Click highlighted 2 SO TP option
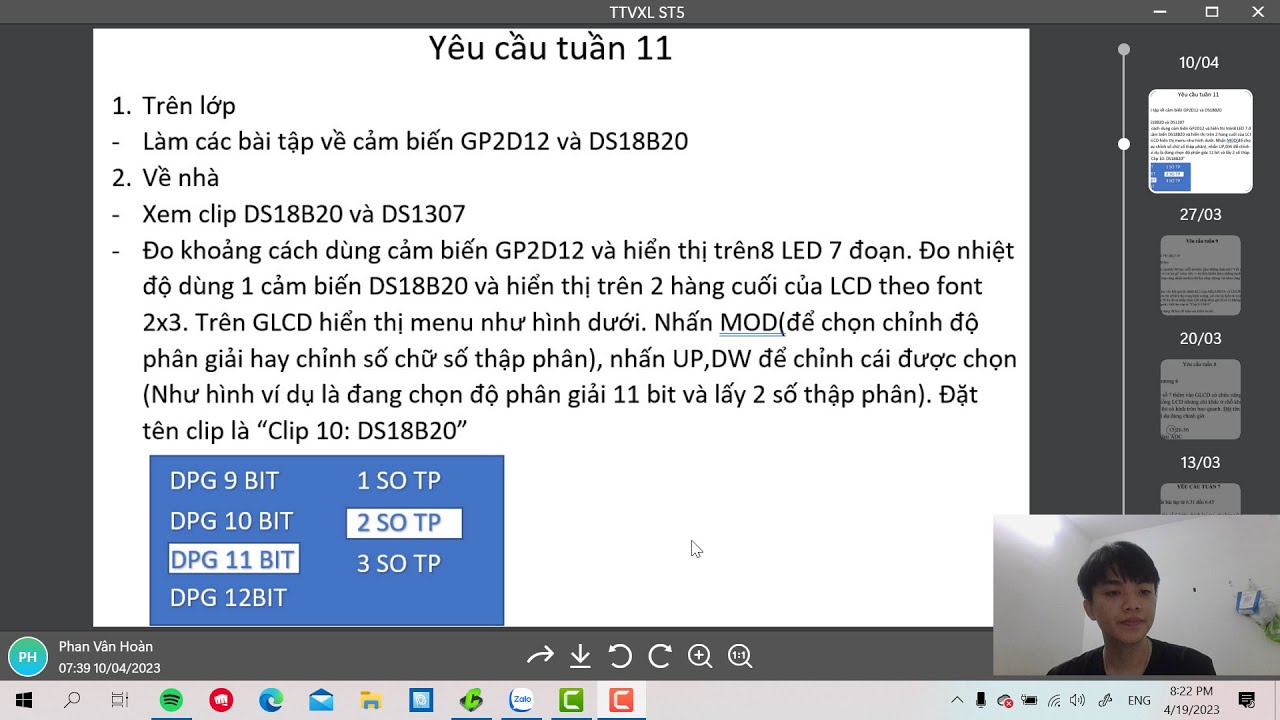The width and height of the screenshot is (1280, 720). (x=404, y=523)
